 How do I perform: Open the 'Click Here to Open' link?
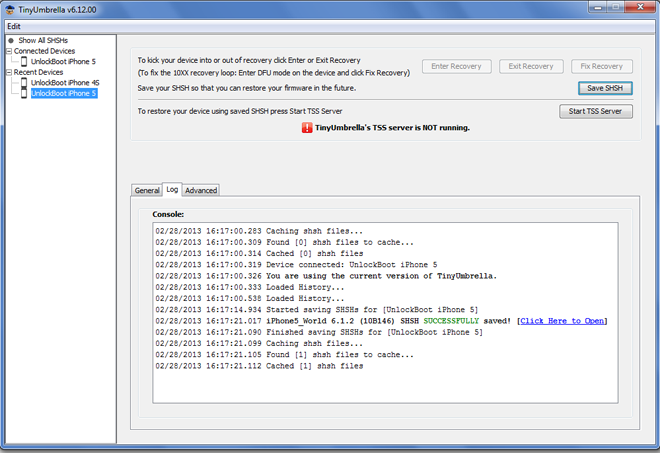562,321
